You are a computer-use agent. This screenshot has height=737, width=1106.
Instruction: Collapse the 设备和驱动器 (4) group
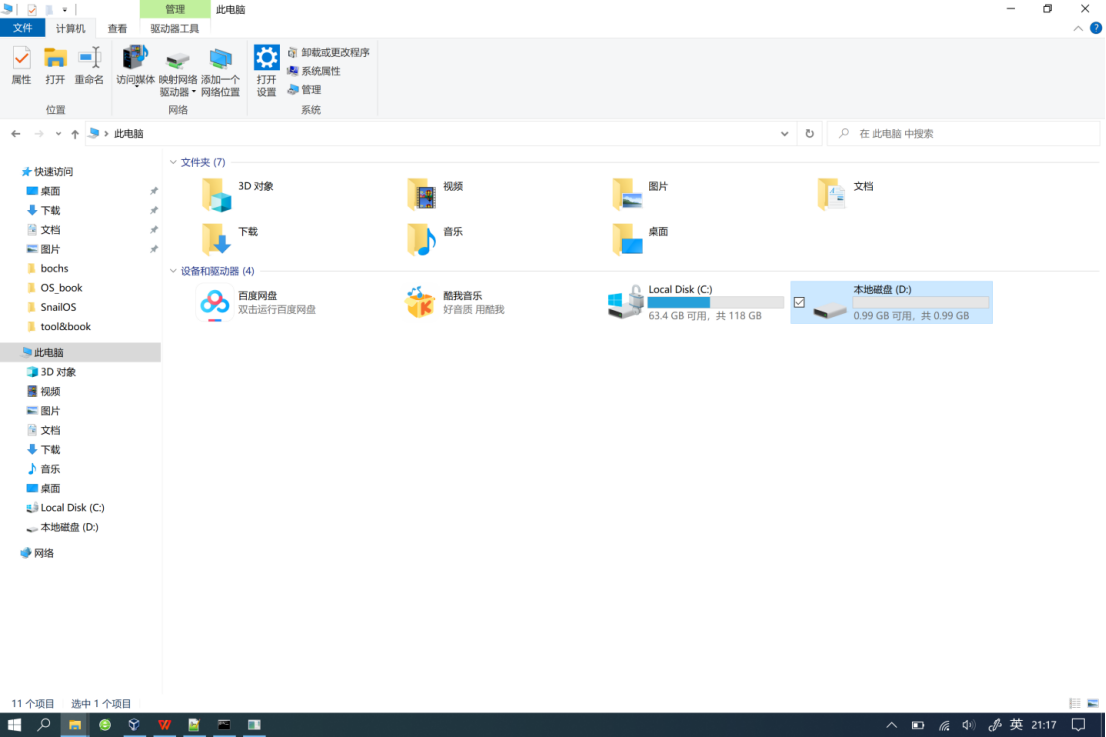click(174, 271)
